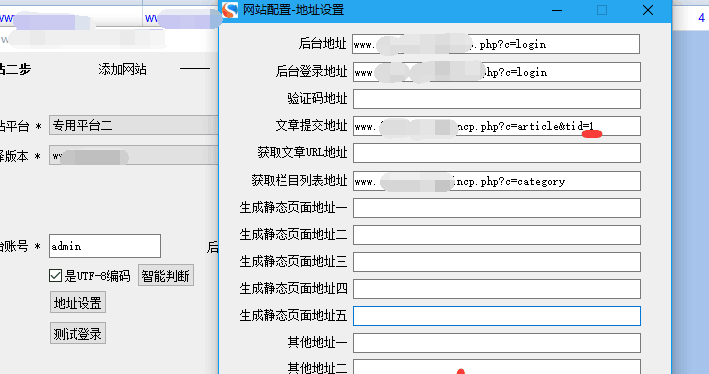Focus the 后台地址 input field
This screenshot has height=374, width=709.
pos(496,44)
